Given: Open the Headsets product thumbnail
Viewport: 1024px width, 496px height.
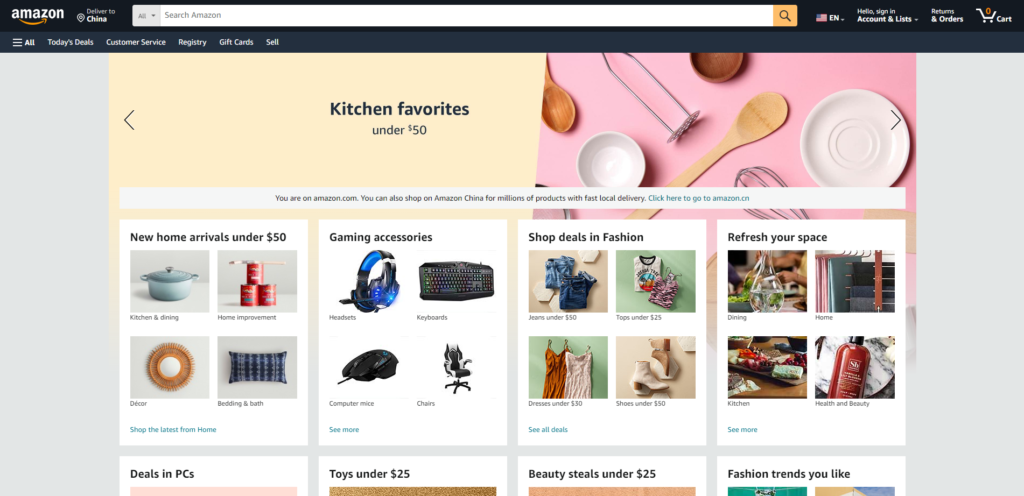Looking at the screenshot, I should pos(369,281).
